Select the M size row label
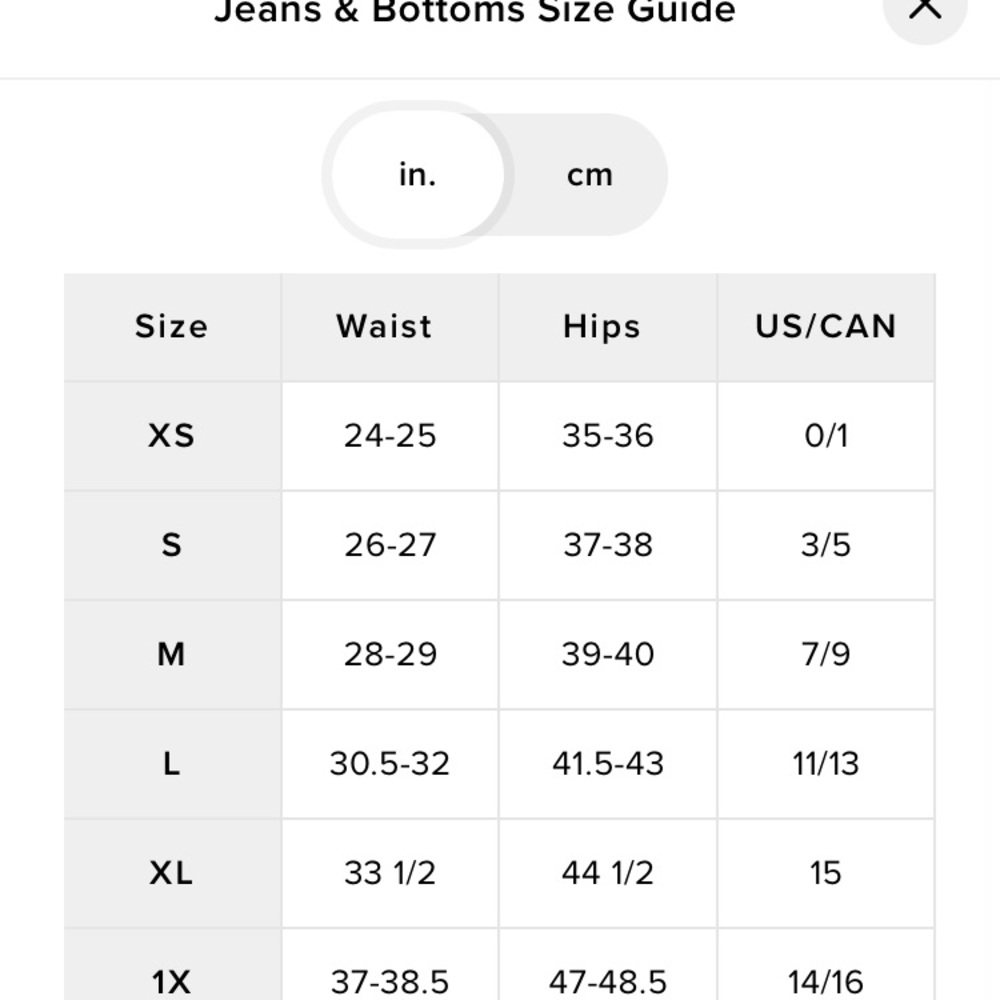Image resolution: width=1000 pixels, height=1000 pixels. click(x=172, y=654)
